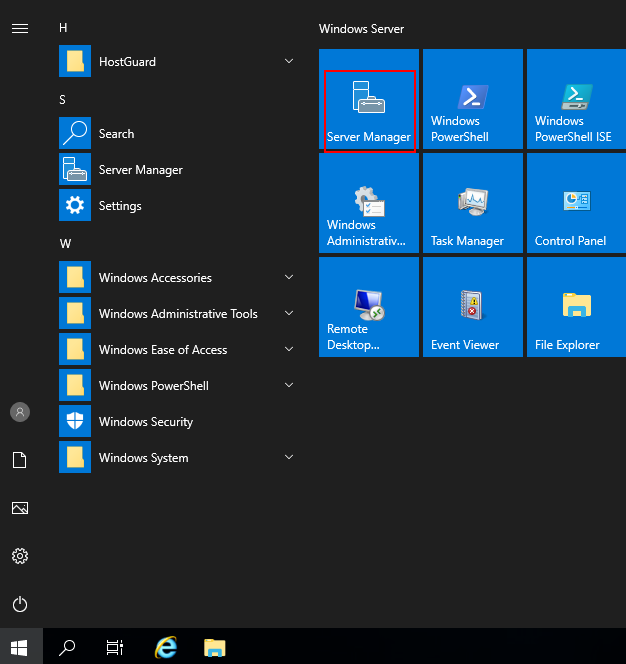Image resolution: width=626 pixels, height=664 pixels.
Task: Open Task View on the taskbar
Action: [115, 647]
